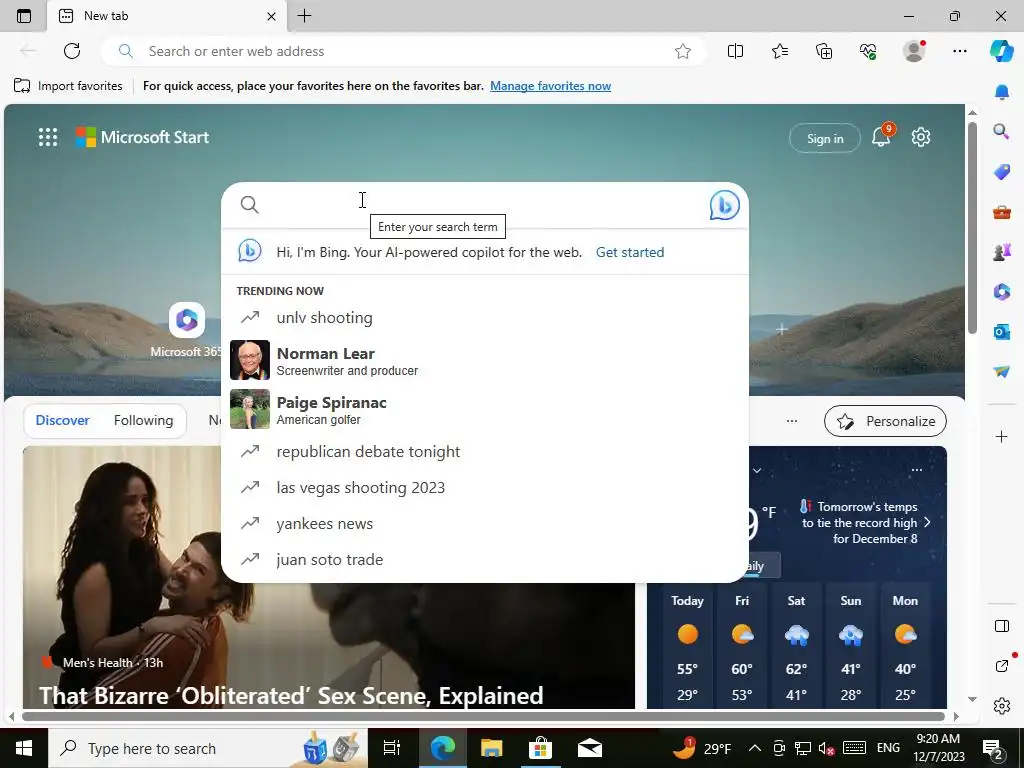The width and height of the screenshot is (1024, 768).
Task: Open Browser essentials heart icon
Action: coord(868,51)
